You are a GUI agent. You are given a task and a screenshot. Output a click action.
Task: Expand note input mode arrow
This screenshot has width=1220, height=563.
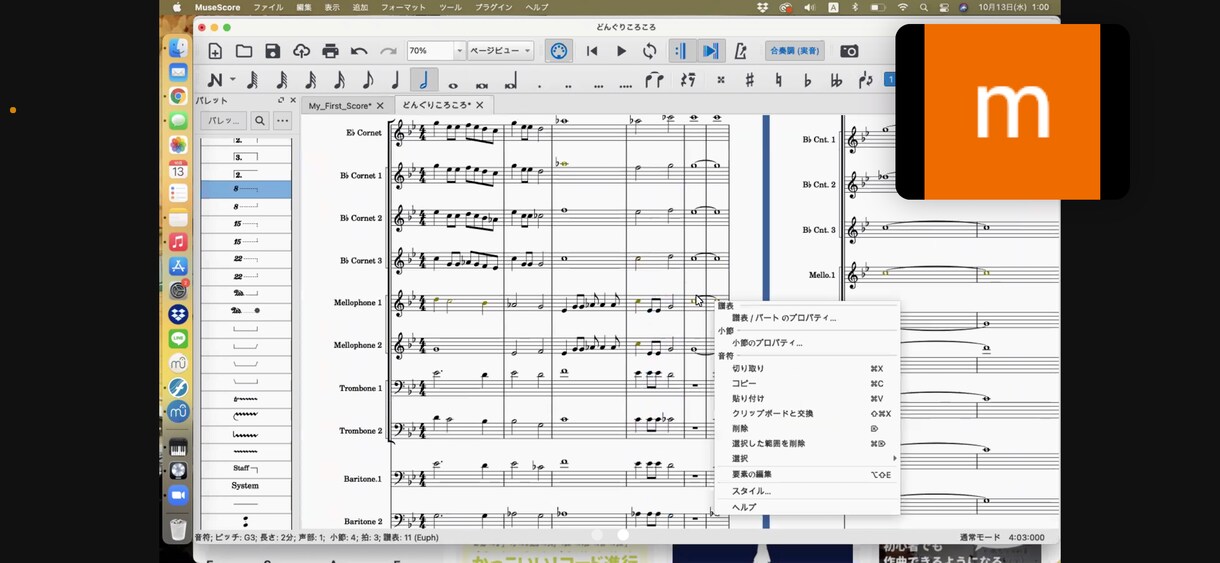pyautogui.click(x=233, y=80)
